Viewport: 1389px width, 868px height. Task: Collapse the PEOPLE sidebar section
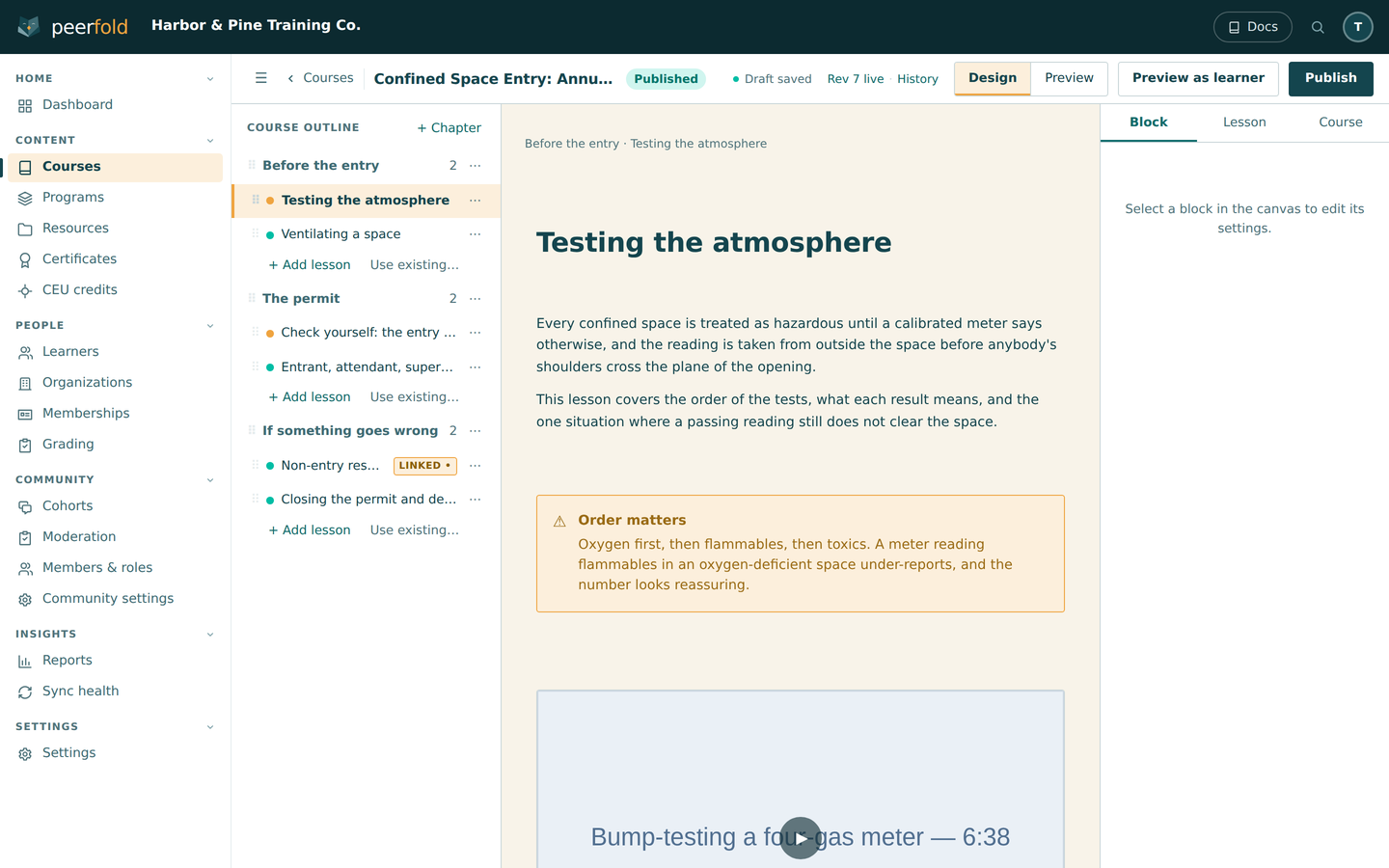click(x=210, y=326)
